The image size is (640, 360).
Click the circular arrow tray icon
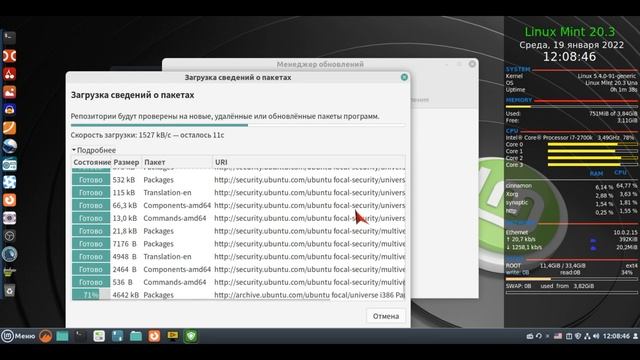click(539, 336)
